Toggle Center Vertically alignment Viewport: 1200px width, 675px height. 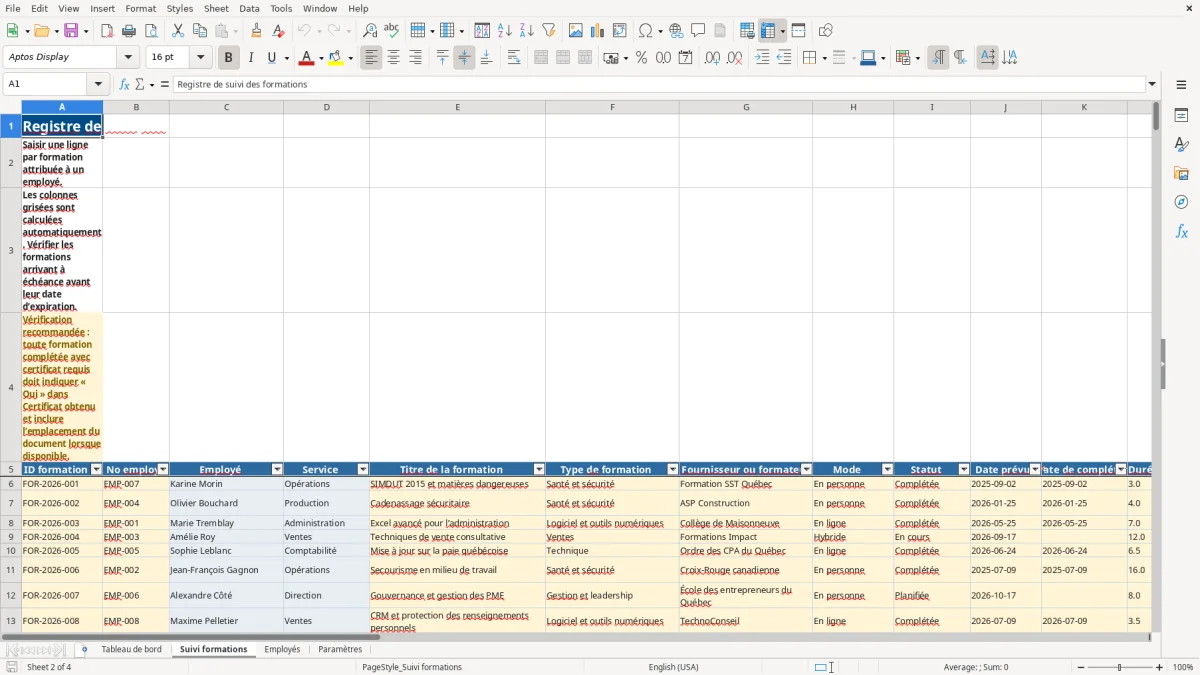pyautogui.click(x=464, y=58)
